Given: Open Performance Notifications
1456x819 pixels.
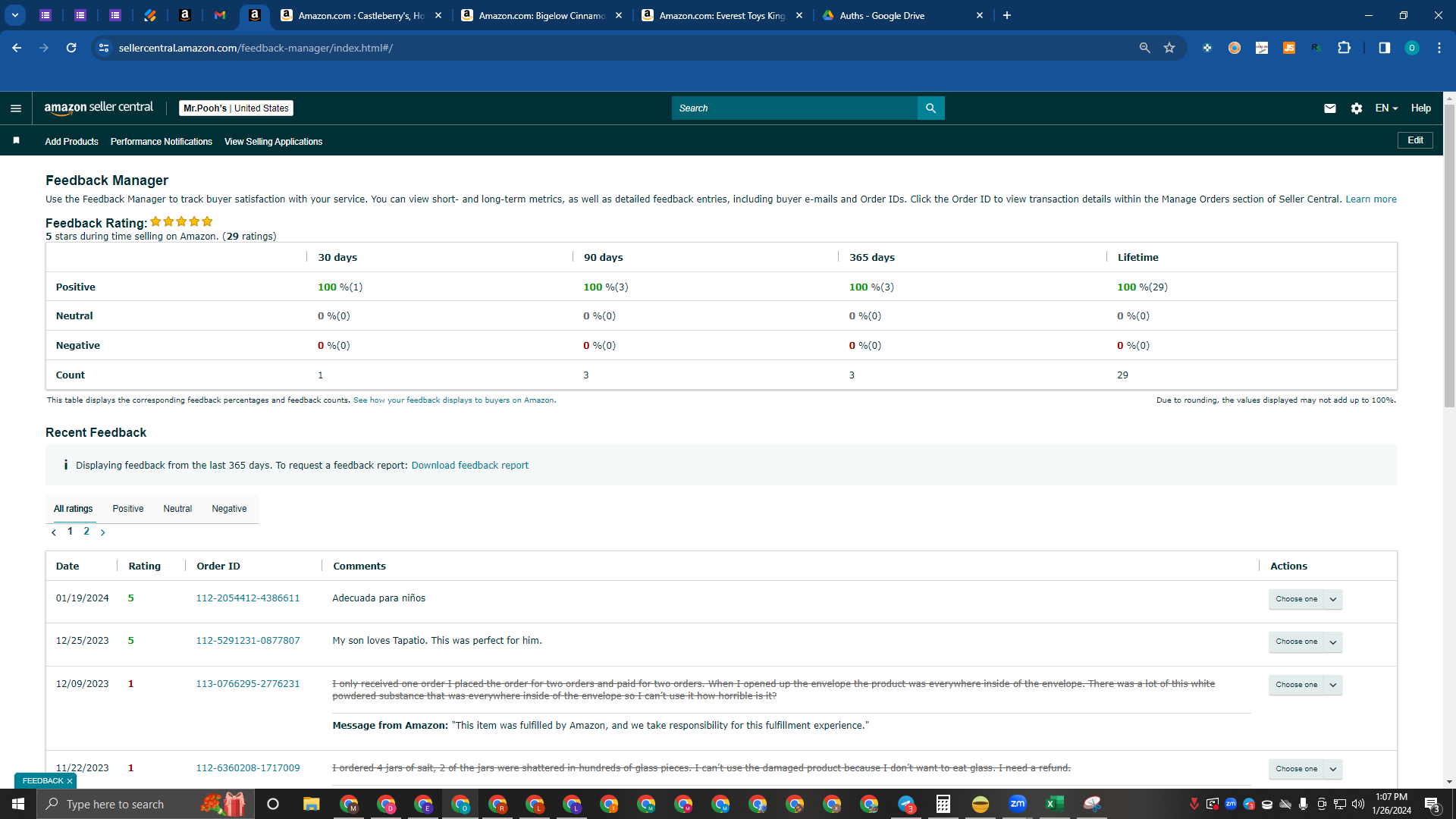Looking at the screenshot, I should [x=162, y=142].
